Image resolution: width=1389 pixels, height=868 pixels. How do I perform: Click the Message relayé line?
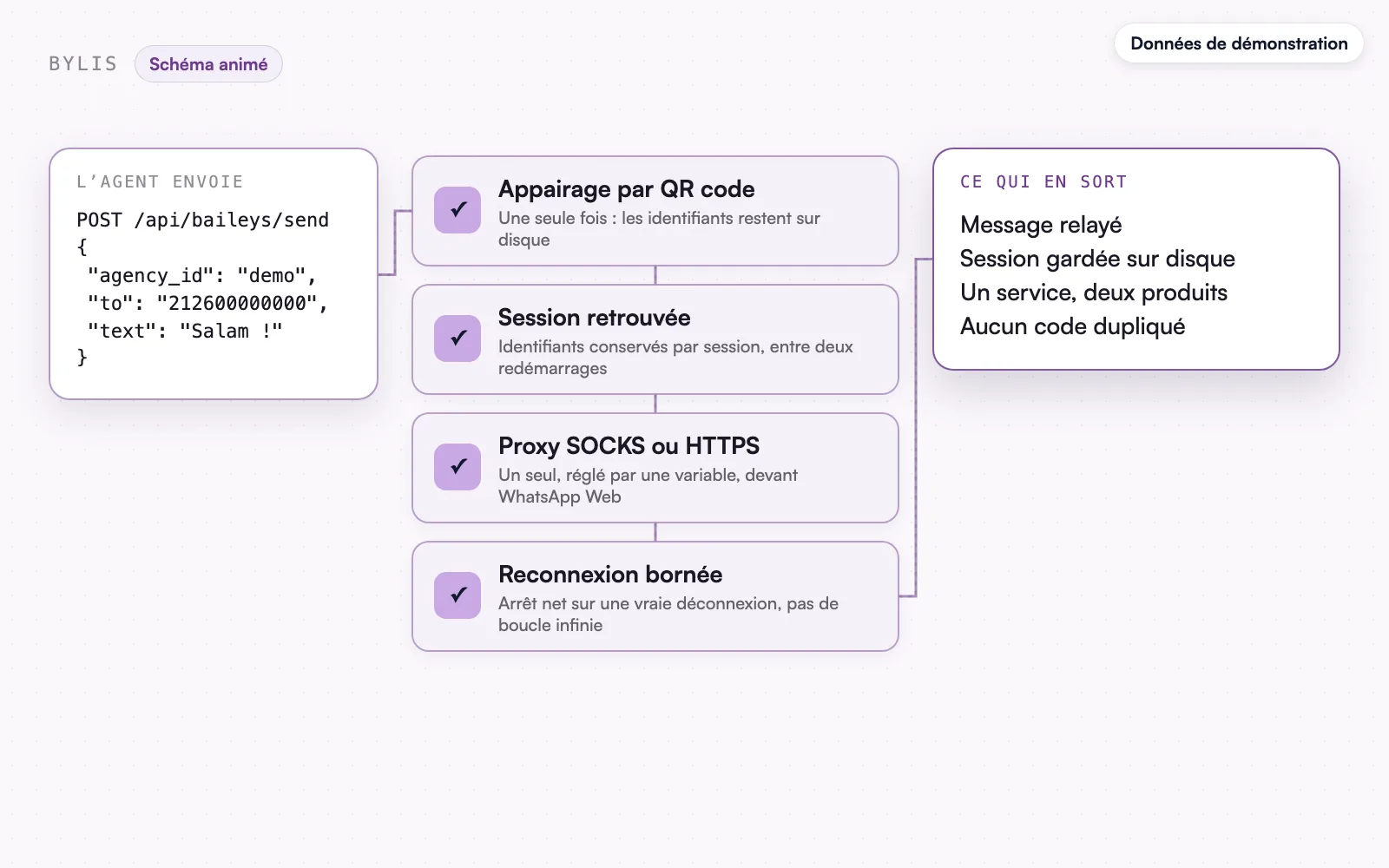(1041, 225)
